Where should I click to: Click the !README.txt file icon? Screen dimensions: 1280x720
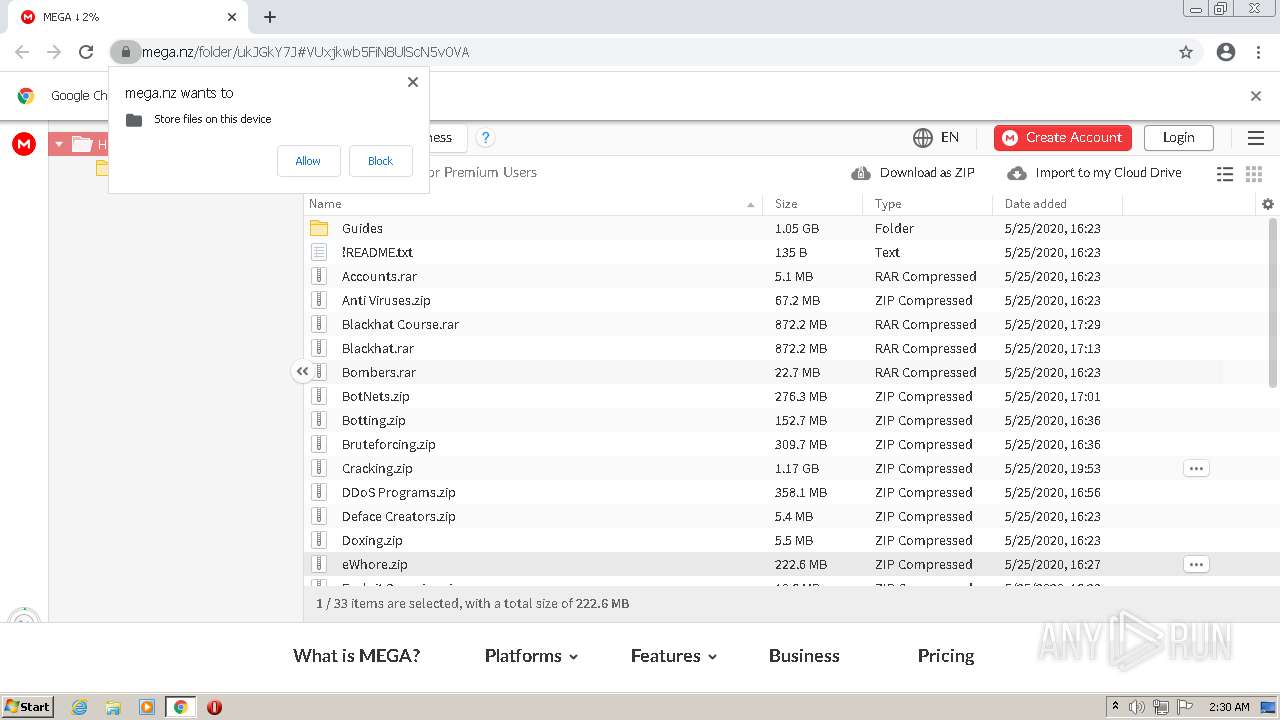(319, 252)
